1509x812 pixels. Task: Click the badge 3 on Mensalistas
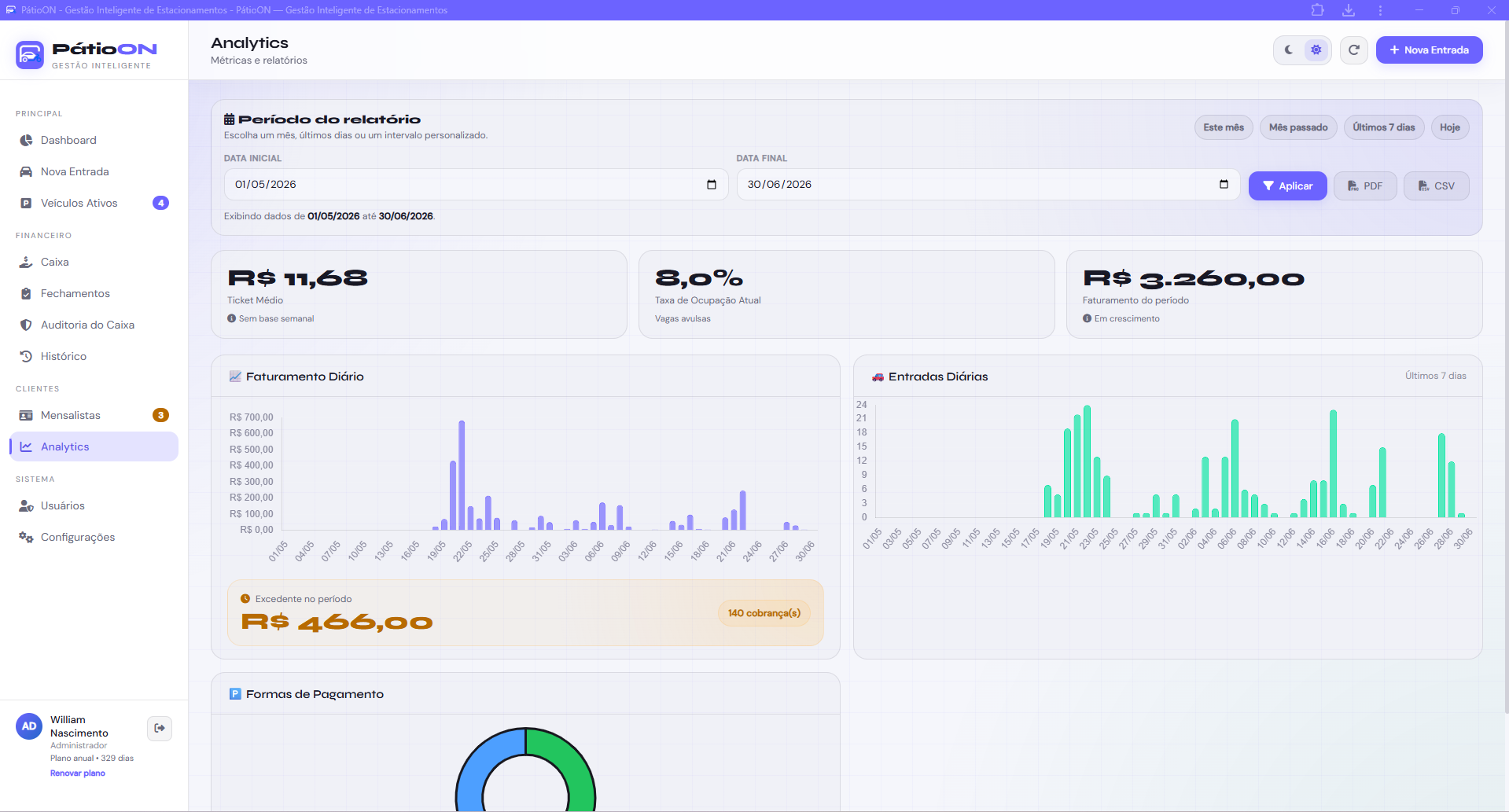[x=160, y=415]
